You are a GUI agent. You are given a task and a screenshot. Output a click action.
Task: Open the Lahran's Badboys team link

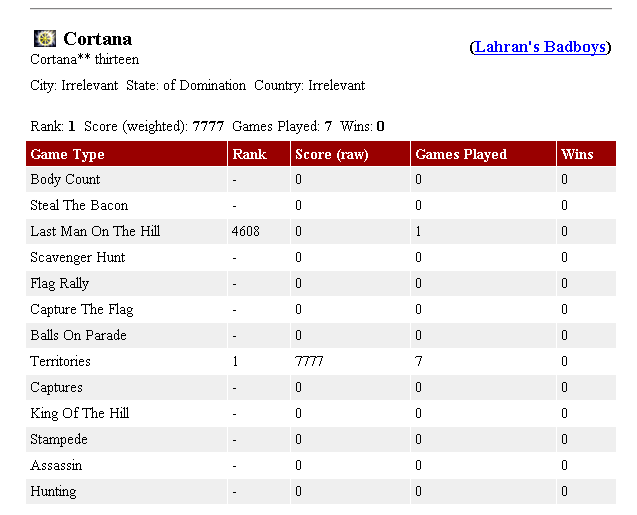pyautogui.click(x=540, y=47)
